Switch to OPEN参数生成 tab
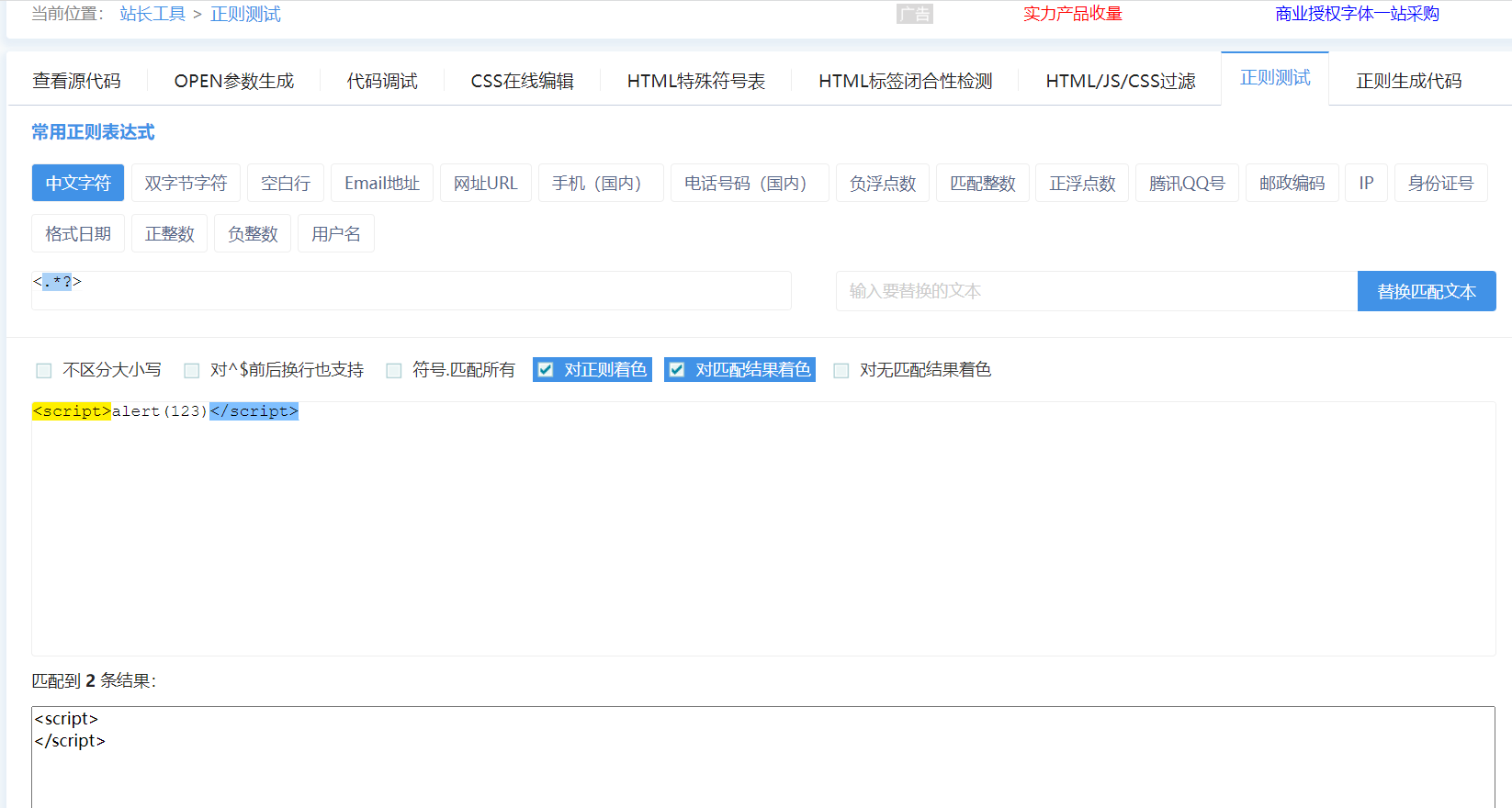Image resolution: width=1512 pixels, height=808 pixels. click(234, 81)
